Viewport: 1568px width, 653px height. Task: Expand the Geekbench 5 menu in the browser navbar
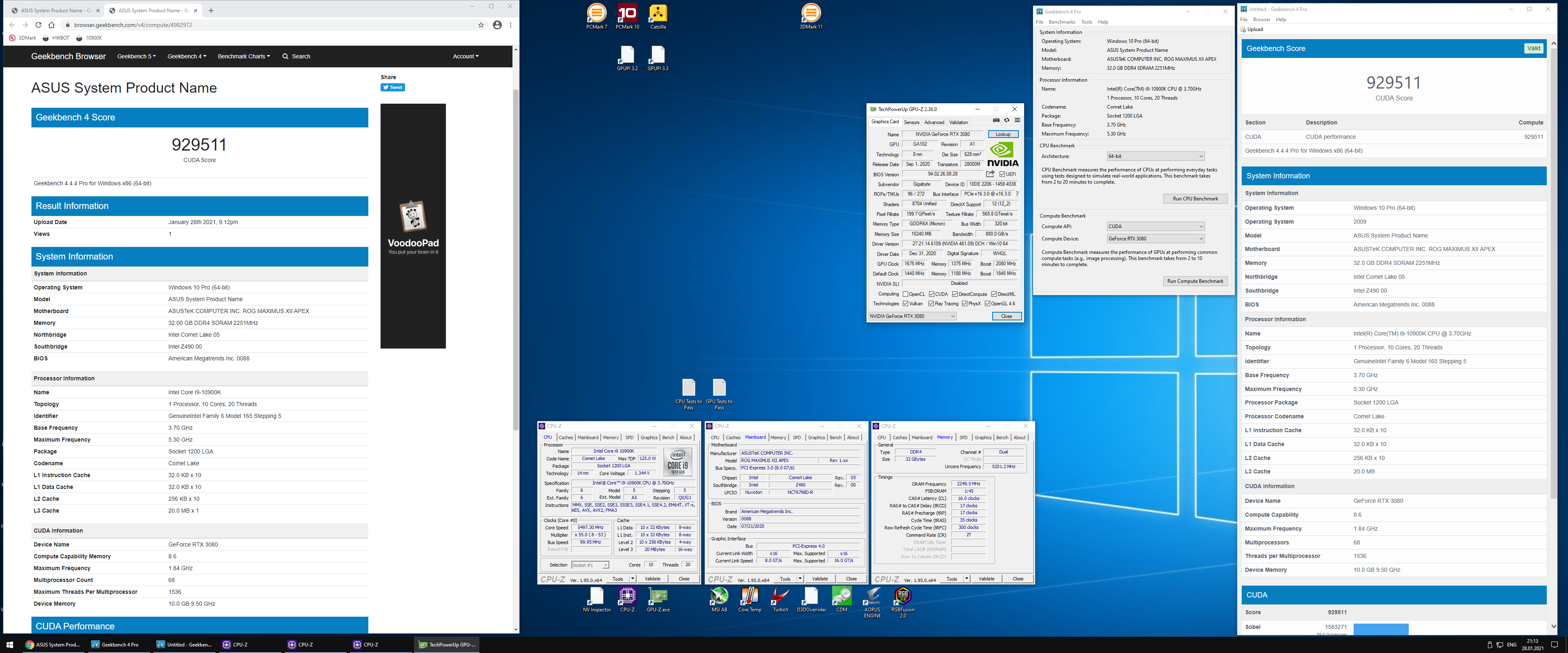[136, 56]
